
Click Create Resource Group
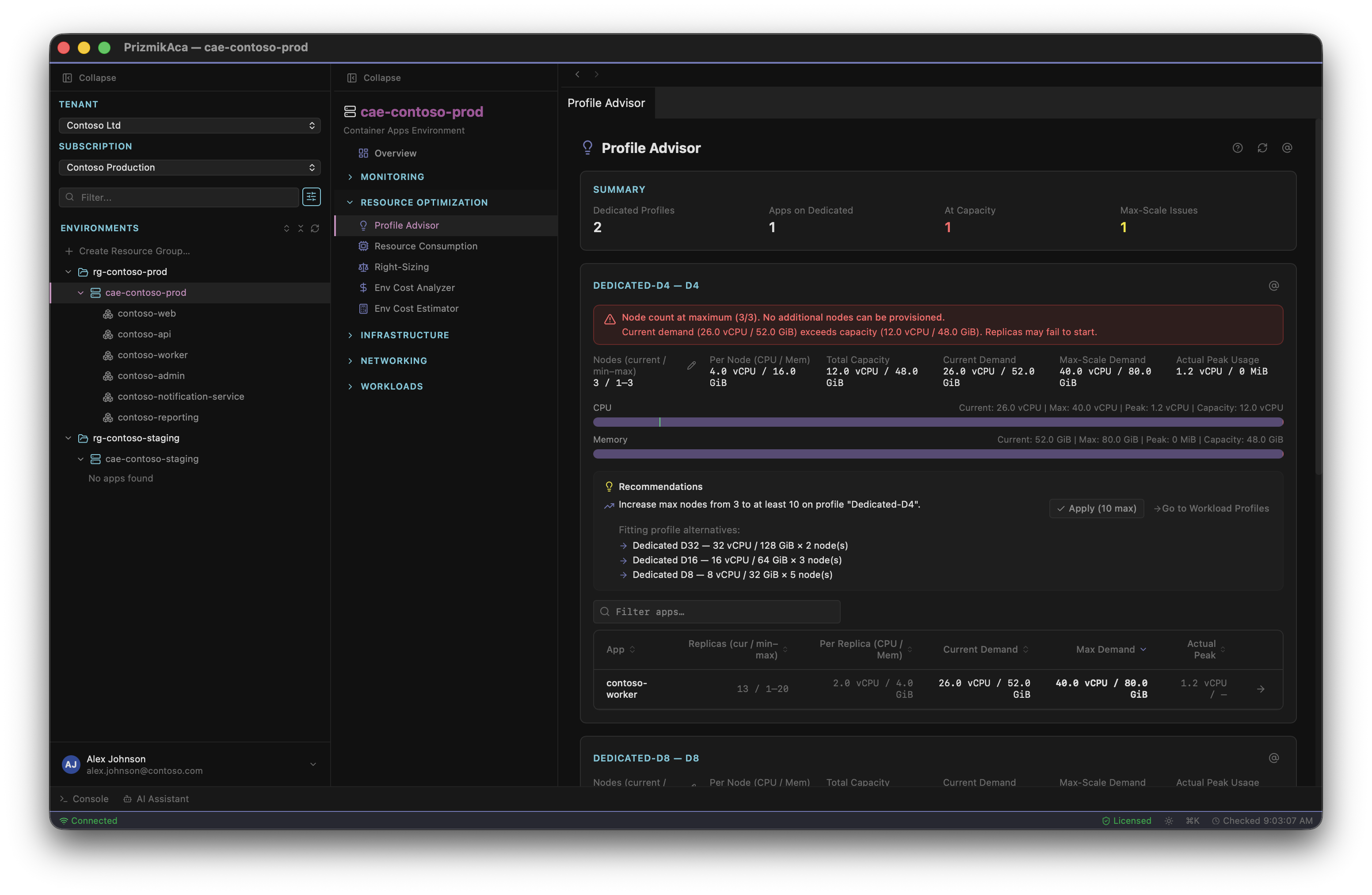click(x=127, y=251)
